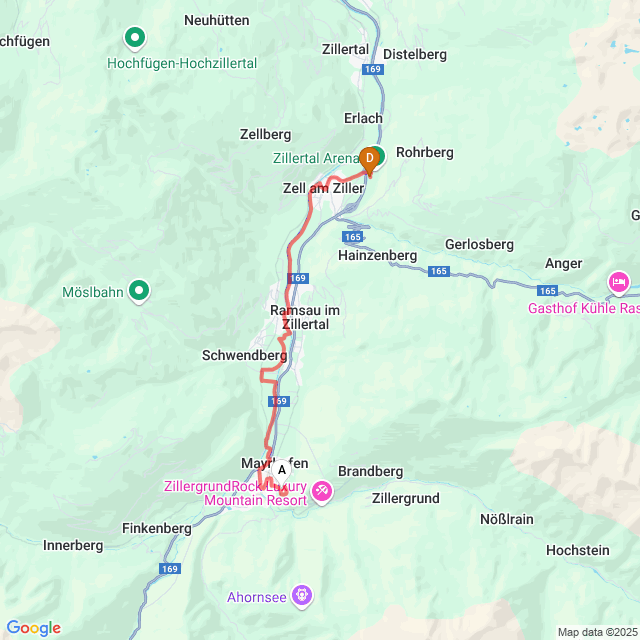Select the Möslbahn green pin icon
640x640 pixels.
(x=139, y=291)
